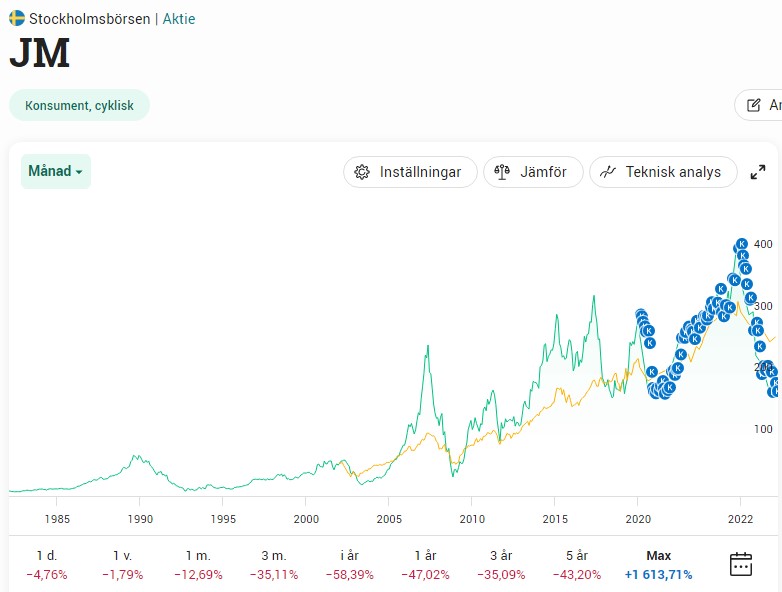Click the 2022 label on time axis
This screenshot has width=782, height=592.
click(740, 519)
